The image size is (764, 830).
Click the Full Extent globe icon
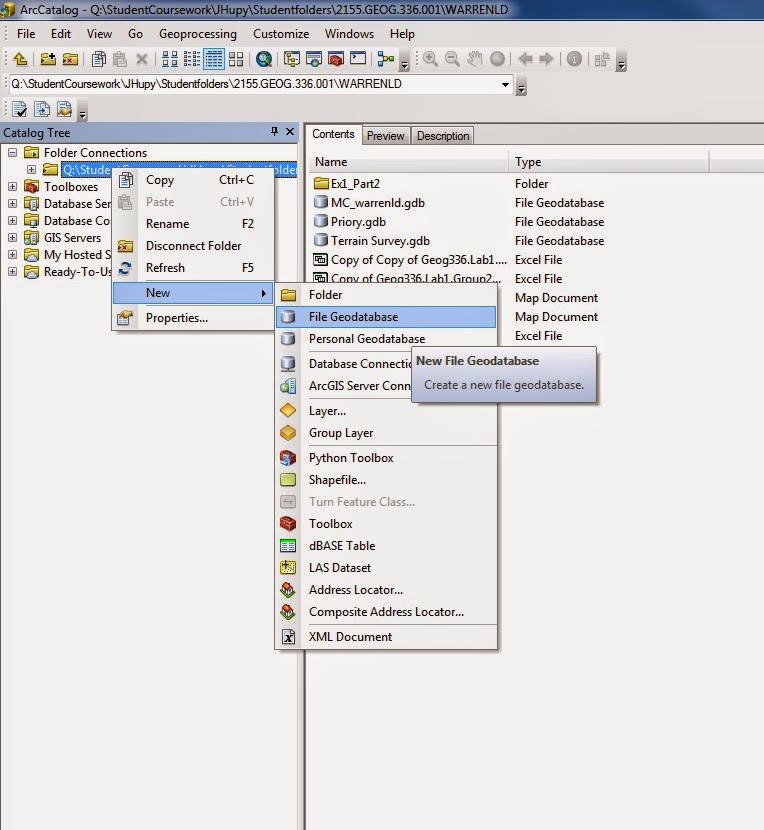(x=497, y=59)
